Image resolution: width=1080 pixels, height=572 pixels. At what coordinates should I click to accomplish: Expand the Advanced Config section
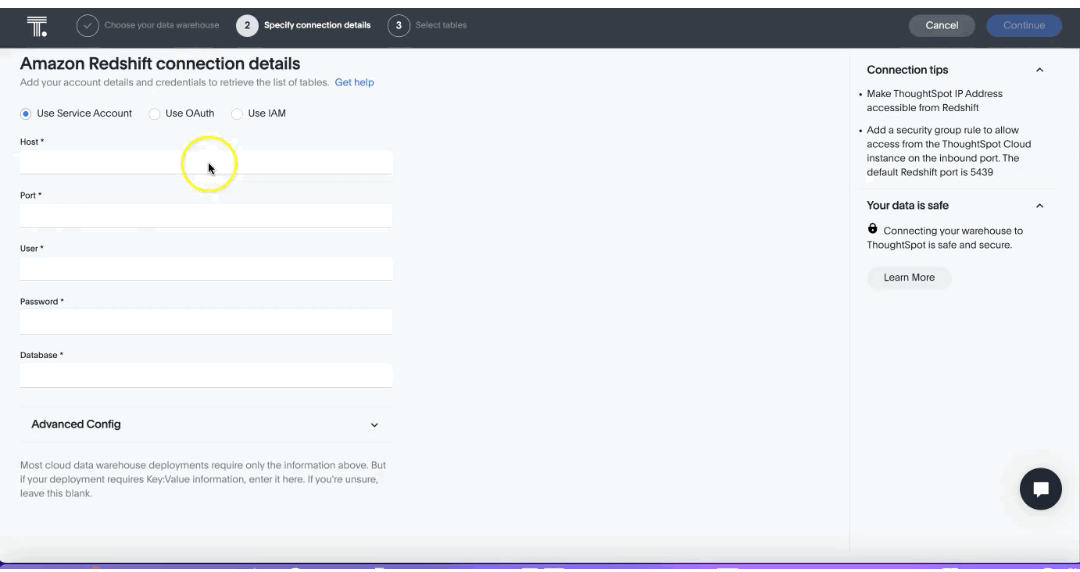pyautogui.click(x=206, y=425)
